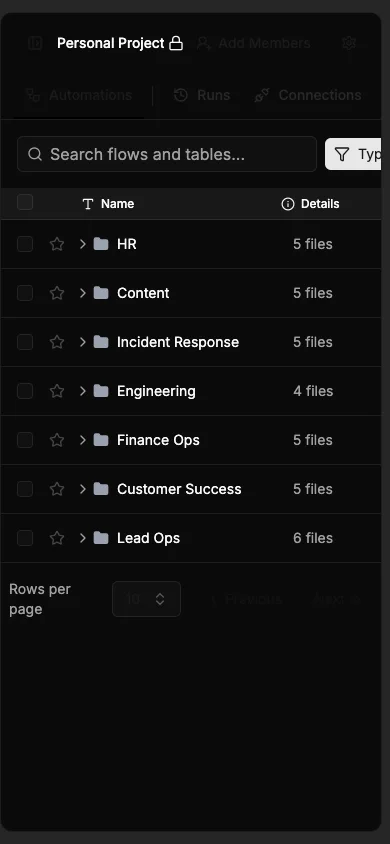
Task: Expand the Customer Success folder chevron
Action: pos(82,489)
